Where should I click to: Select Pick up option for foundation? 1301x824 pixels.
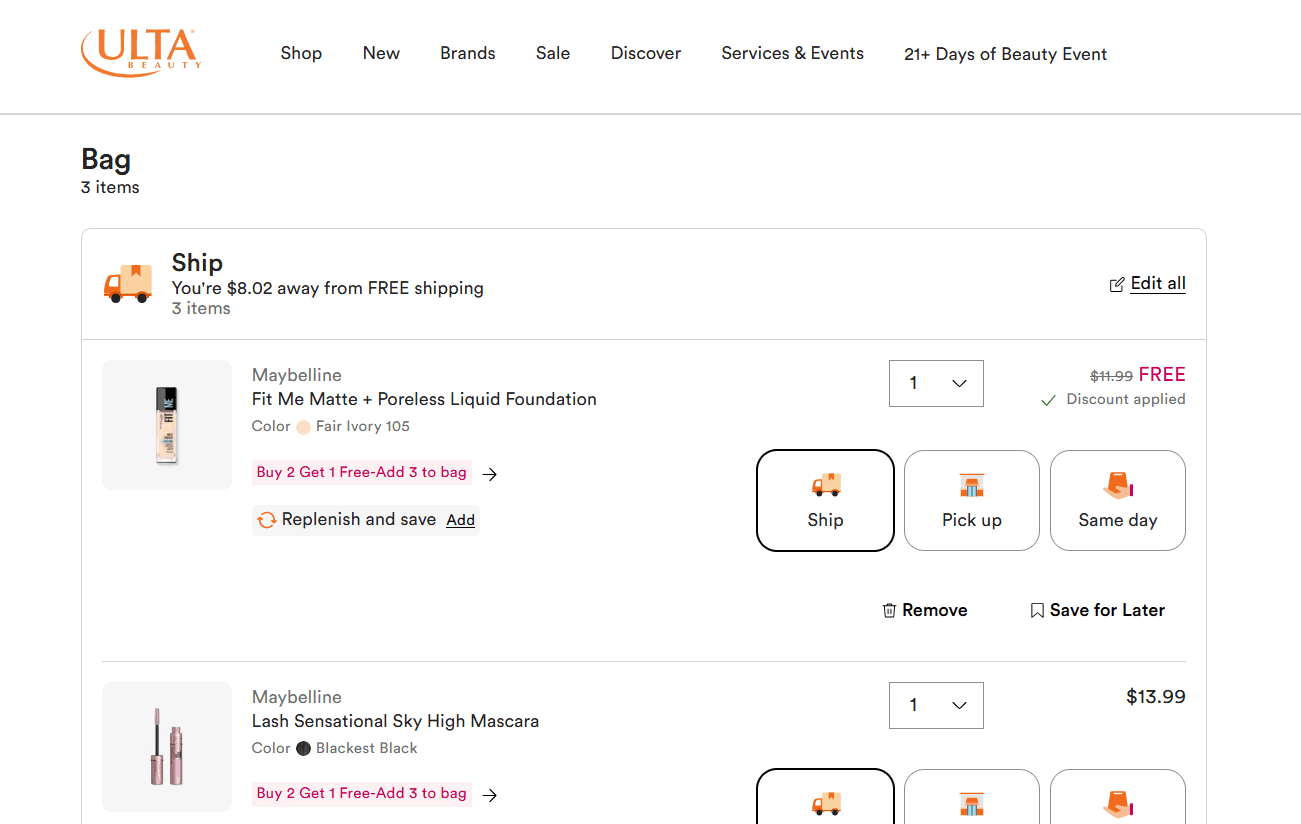click(x=972, y=500)
